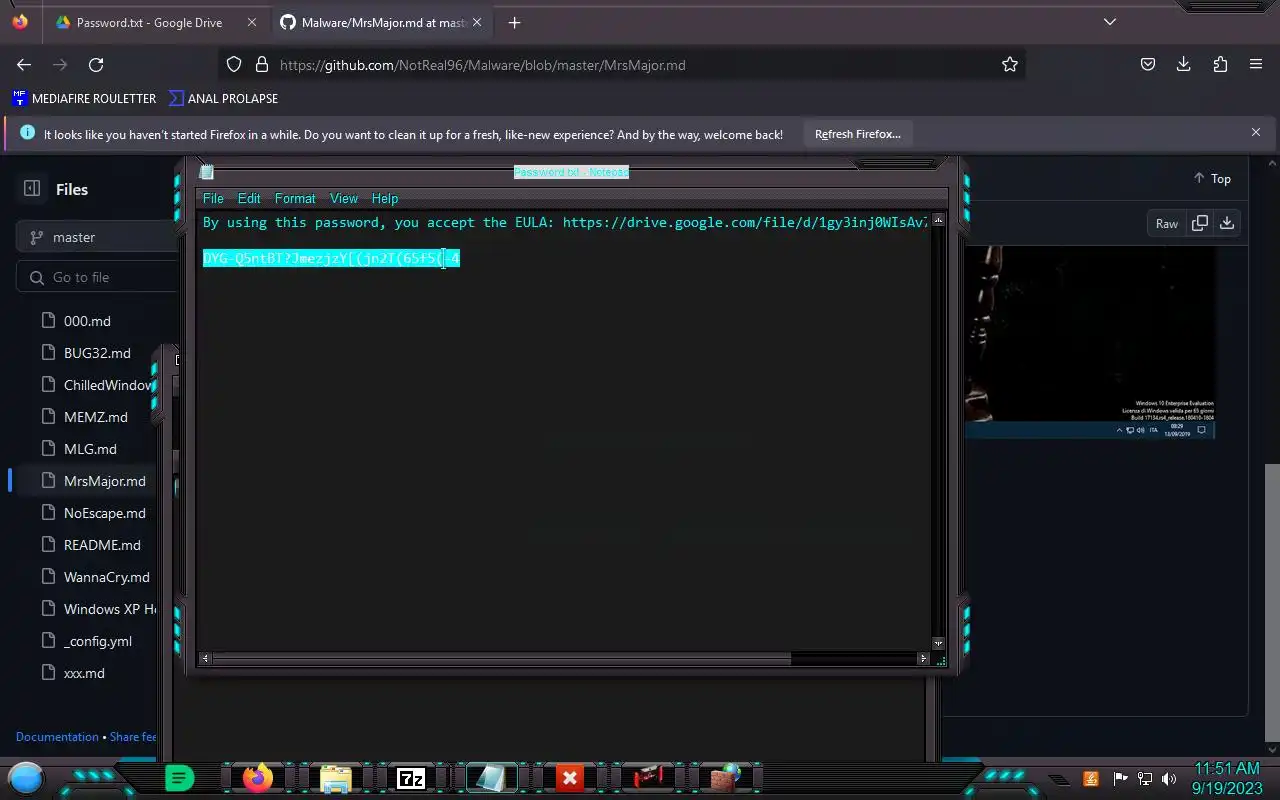Open the Notepad Format menu
The width and height of the screenshot is (1280, 800).
(295, 199)
